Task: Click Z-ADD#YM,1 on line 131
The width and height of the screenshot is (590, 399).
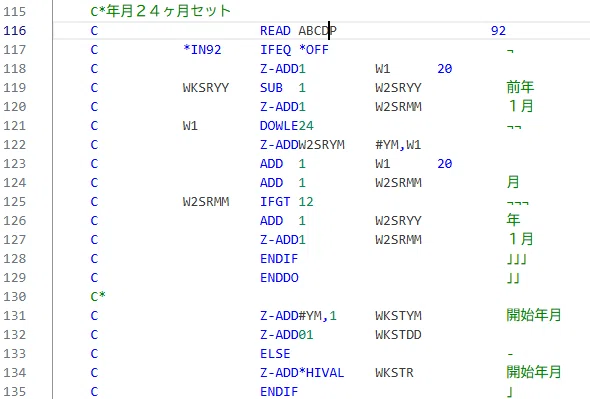Action: 298,315
